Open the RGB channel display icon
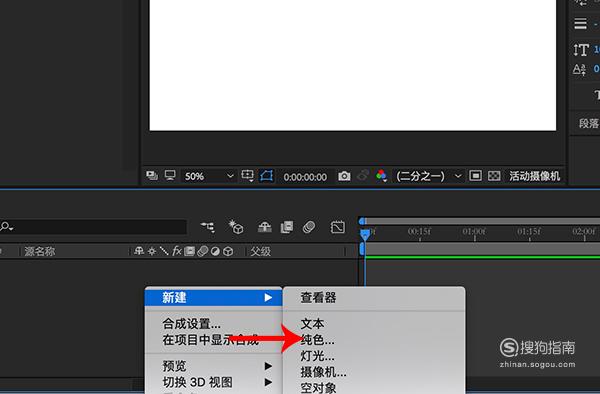This screenshot has width=600, height=394. pos(381,176)
